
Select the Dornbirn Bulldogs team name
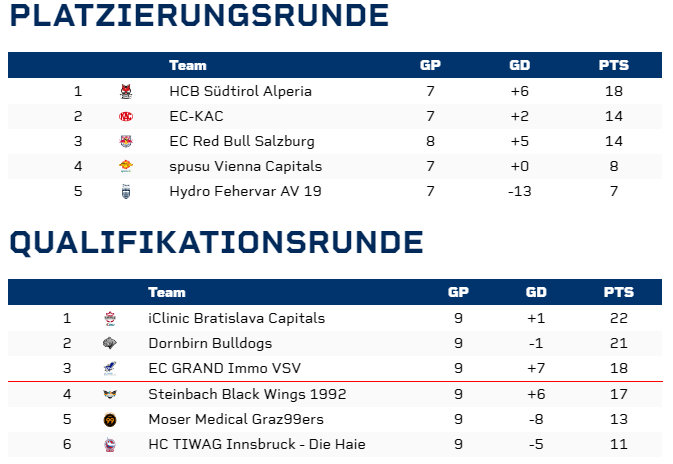[x=209, y=344]
